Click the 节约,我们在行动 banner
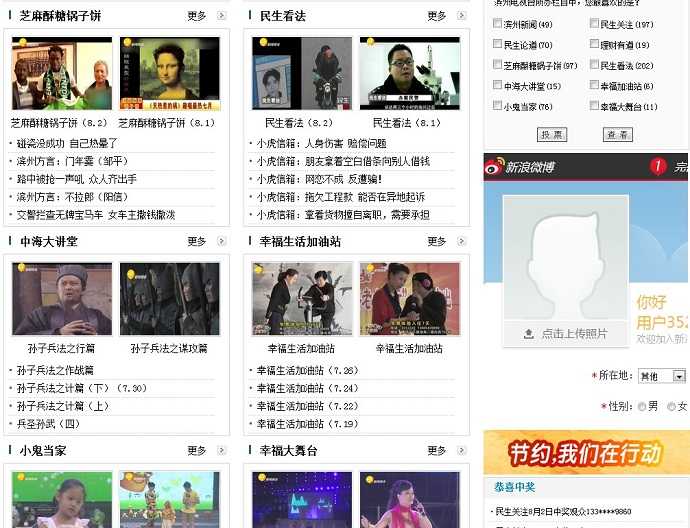The image size is (690, 528). tap(587, 453)
